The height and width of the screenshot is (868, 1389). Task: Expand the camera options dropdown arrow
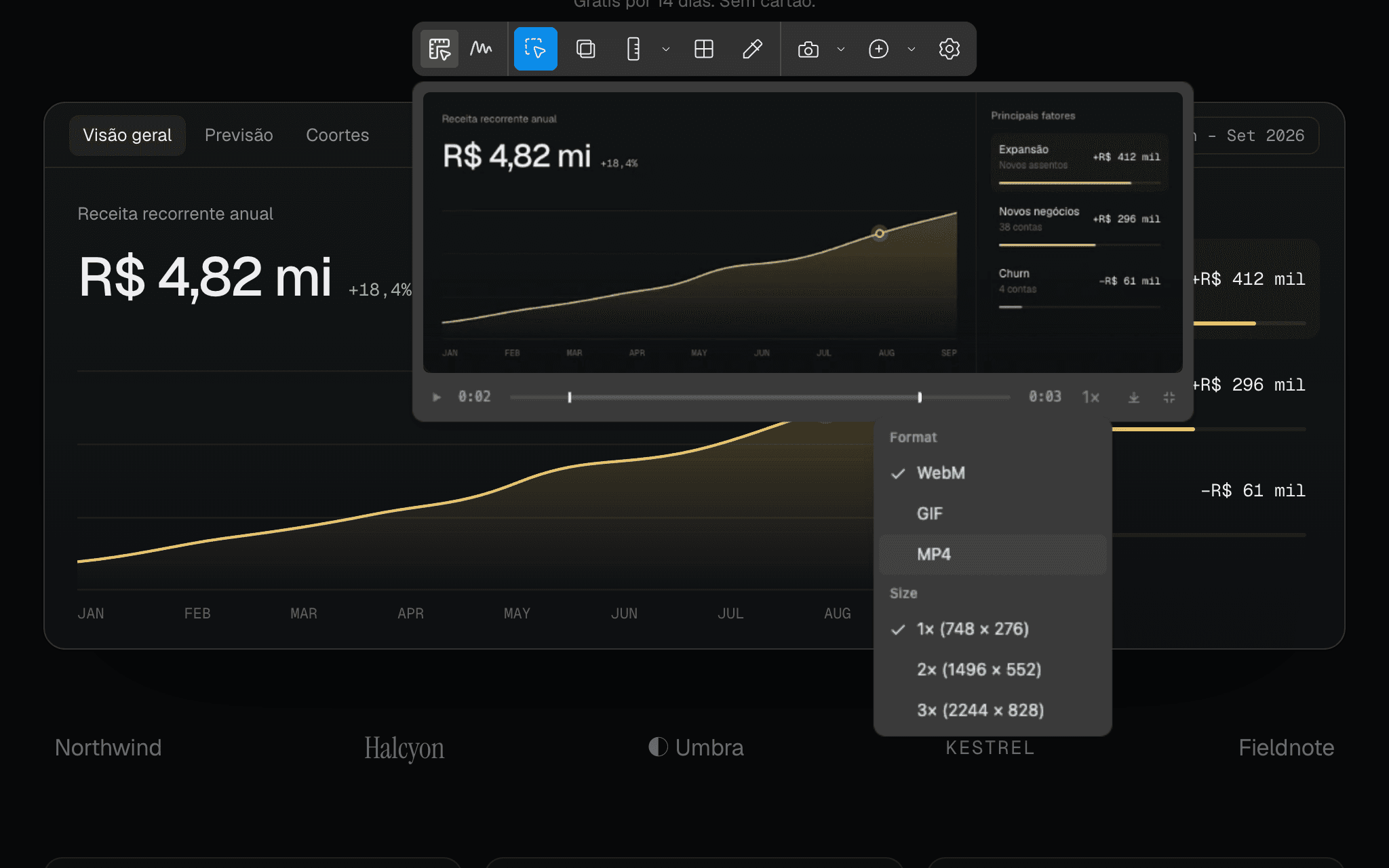(x=841, y=49)
